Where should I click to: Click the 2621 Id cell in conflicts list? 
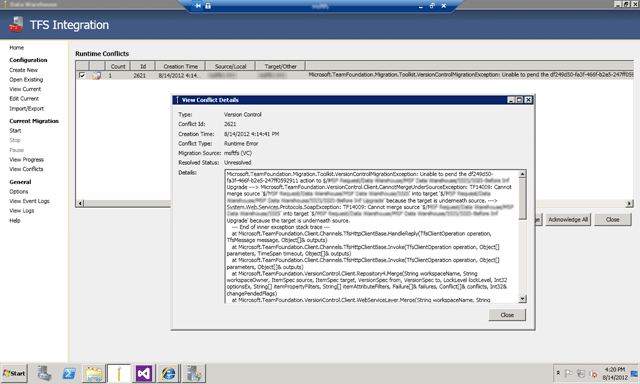click(140, 75)
